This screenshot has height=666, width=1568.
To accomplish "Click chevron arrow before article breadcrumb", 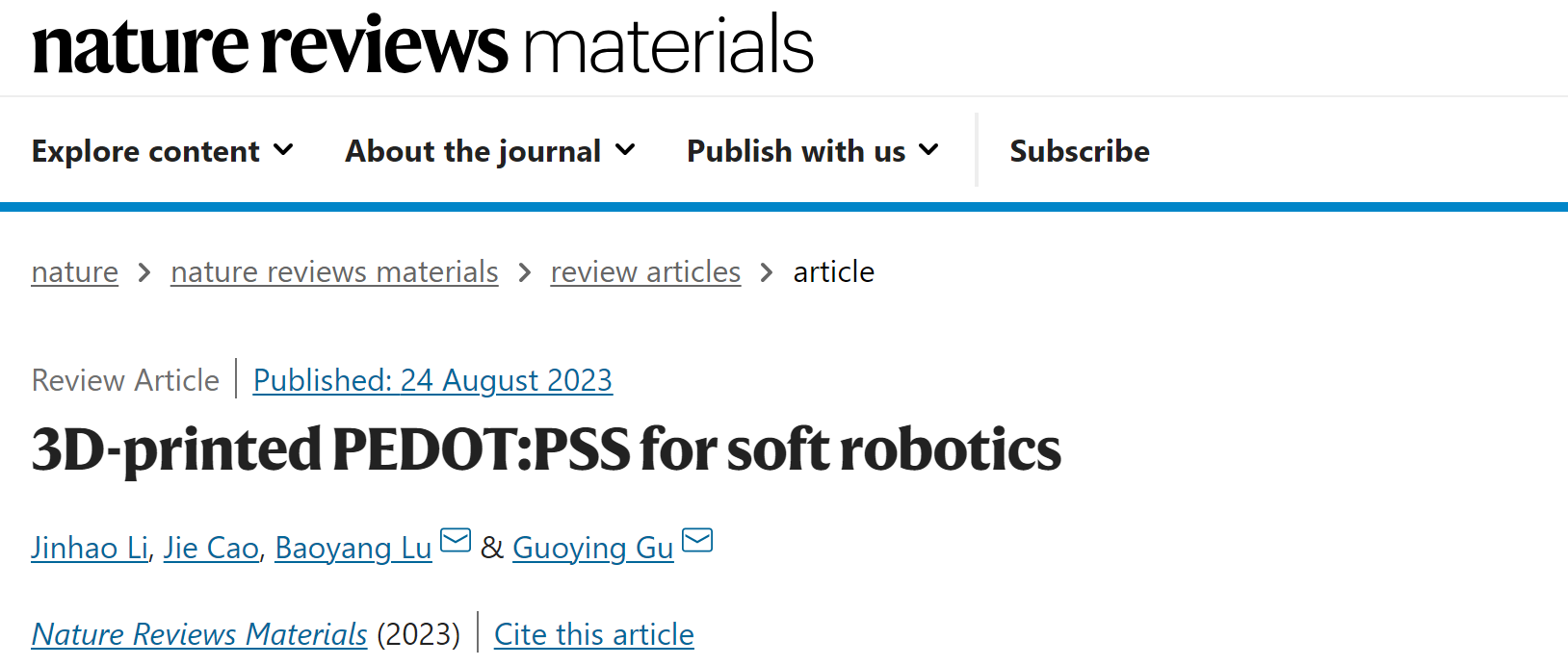I will click(767, 273).
